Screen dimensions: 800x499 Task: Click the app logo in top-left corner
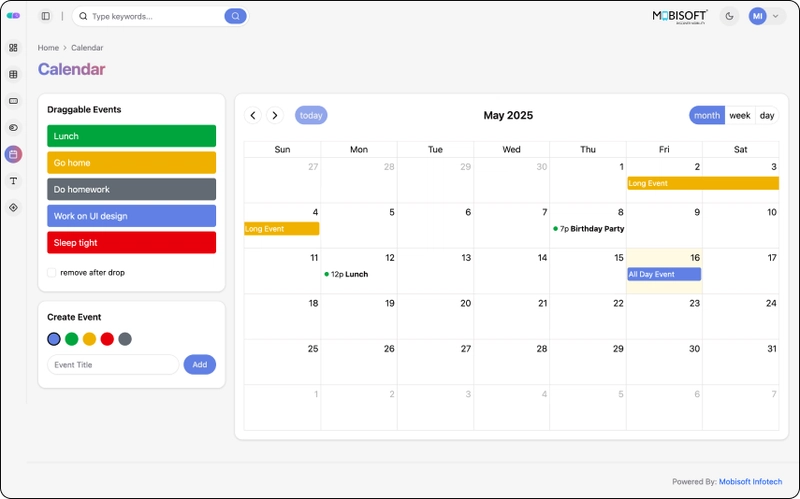(x=13, y=16)
